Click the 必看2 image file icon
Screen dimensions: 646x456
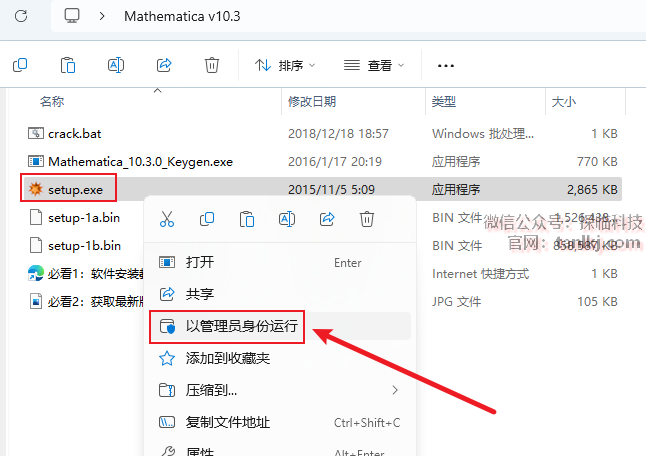(36, 301)
